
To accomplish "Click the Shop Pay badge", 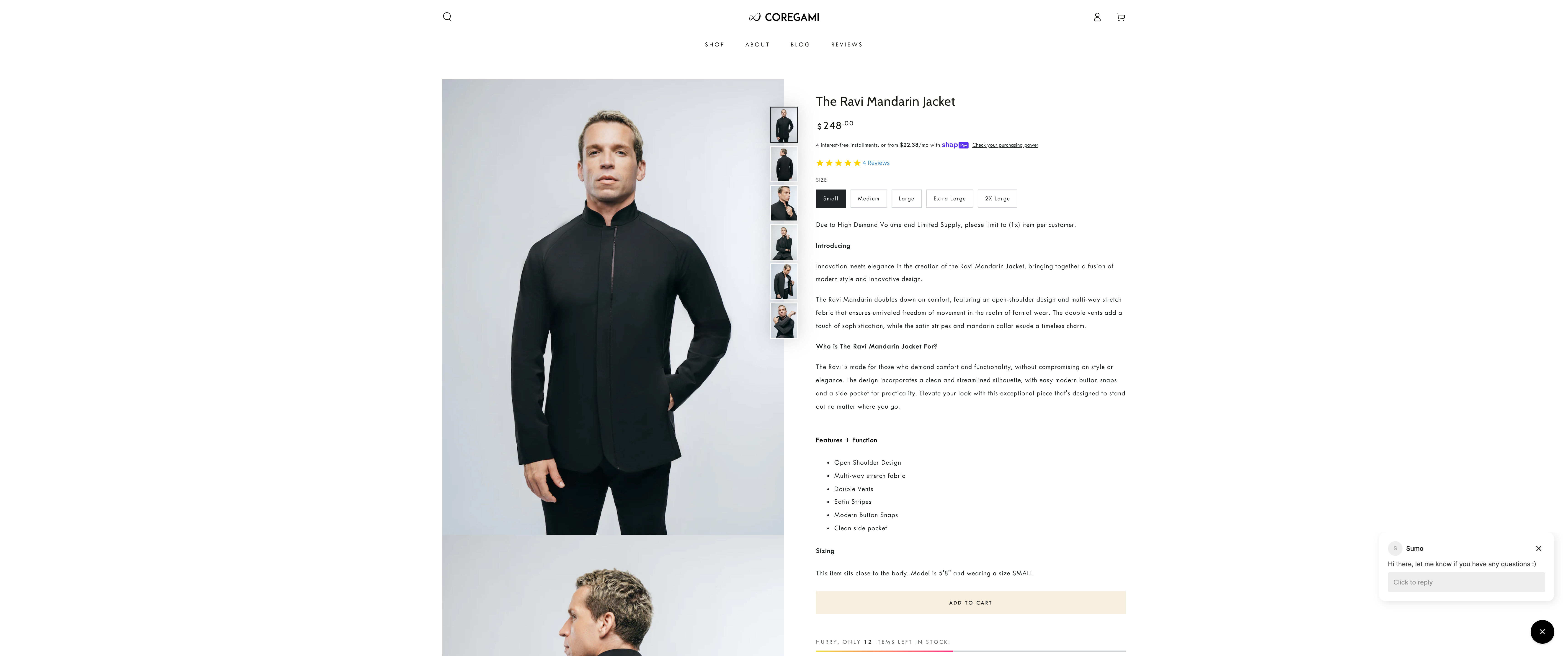I will tap(954, 145).
